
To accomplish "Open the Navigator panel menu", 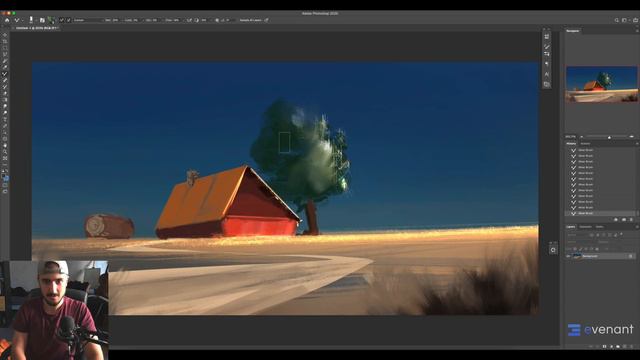I will coord(637,31).
